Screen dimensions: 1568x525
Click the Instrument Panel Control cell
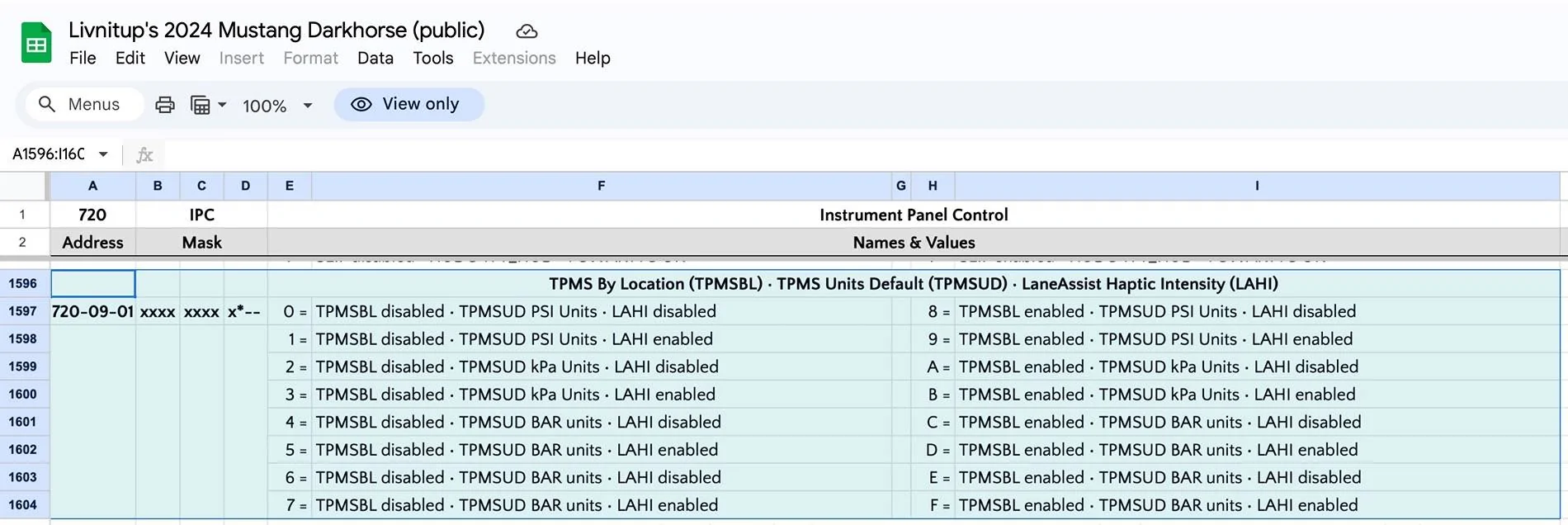point(914,215)
